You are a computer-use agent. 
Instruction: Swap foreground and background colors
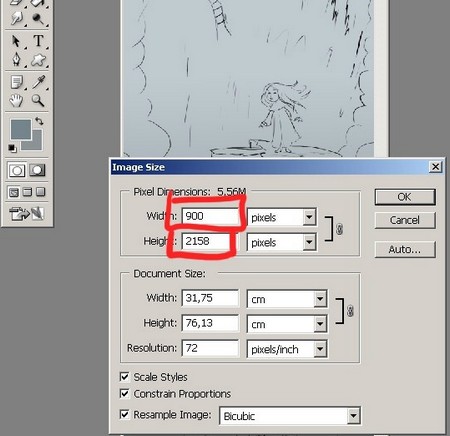[x=39, y=121]
